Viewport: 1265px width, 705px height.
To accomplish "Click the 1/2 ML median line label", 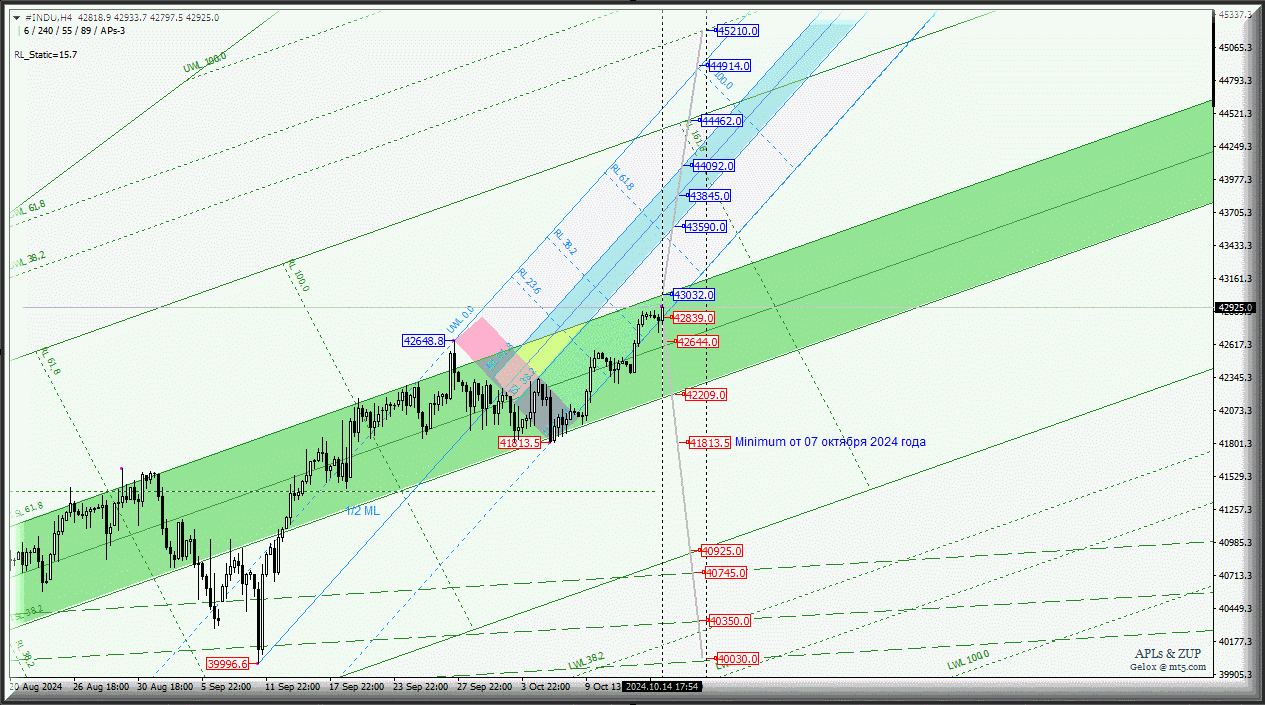I will 363,511.
